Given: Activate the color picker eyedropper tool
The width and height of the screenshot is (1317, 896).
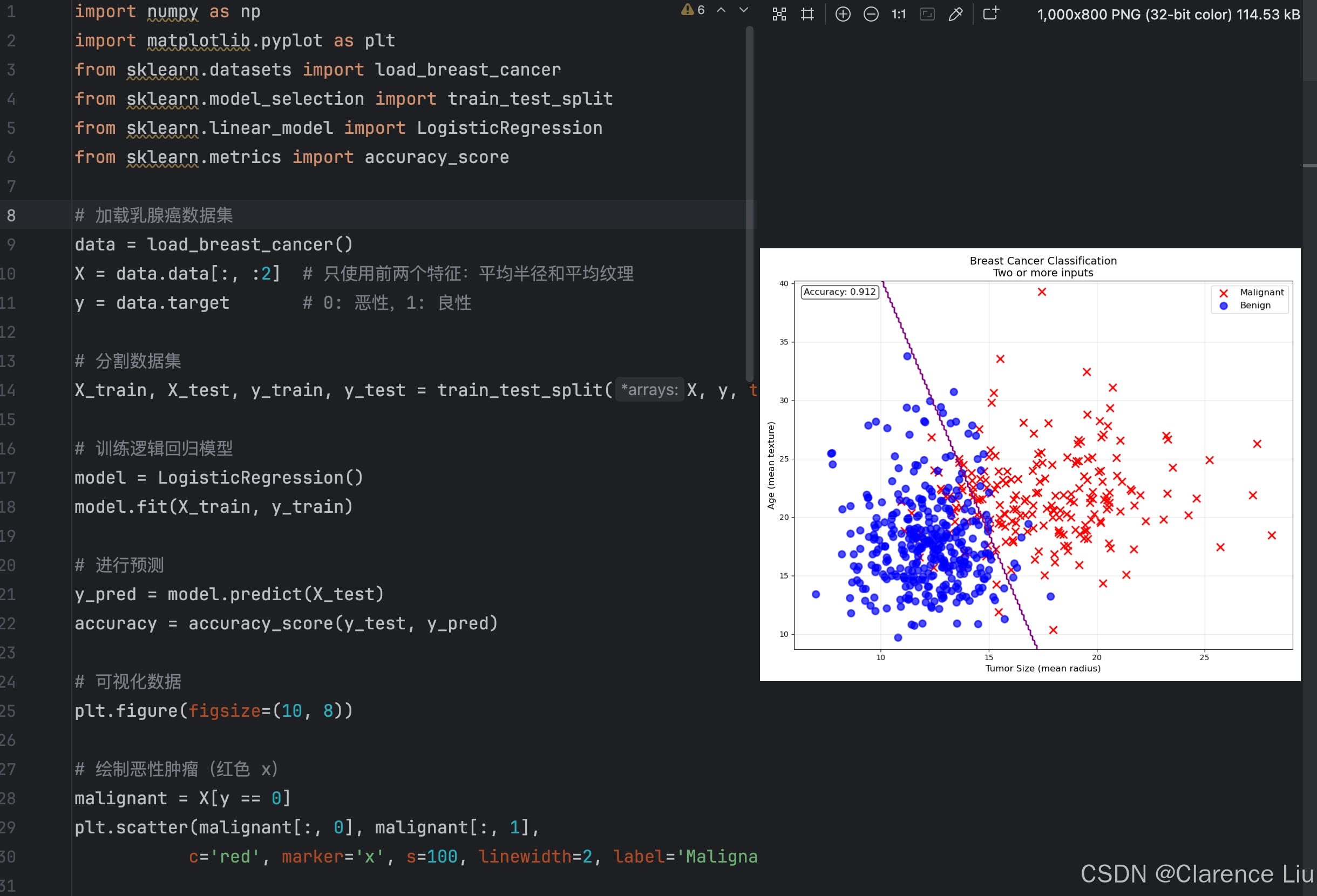Looking at the screenshot, I should pyautogui.click(x=955, y=14).
